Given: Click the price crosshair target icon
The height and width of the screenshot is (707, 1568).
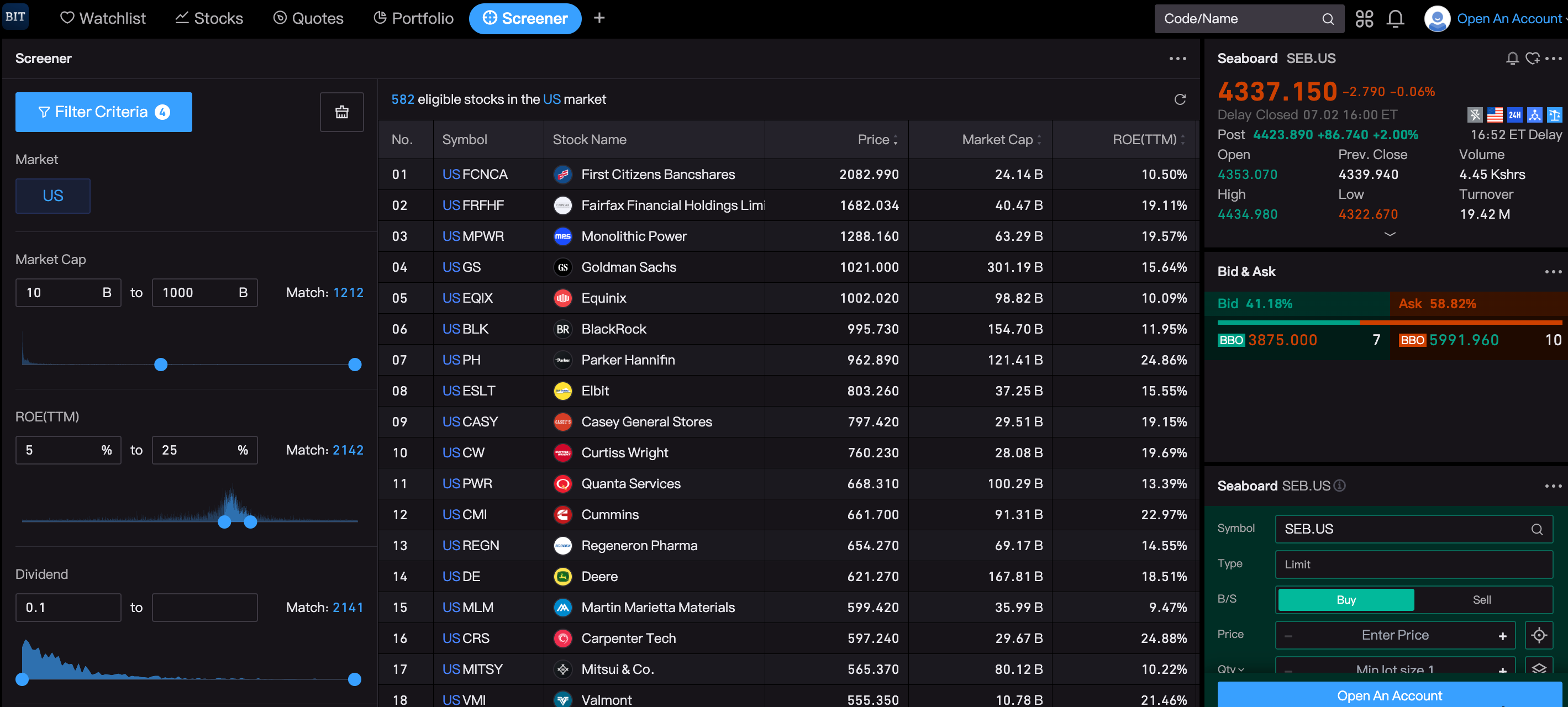Looking at the screenshot, I should click(1539, 635).
